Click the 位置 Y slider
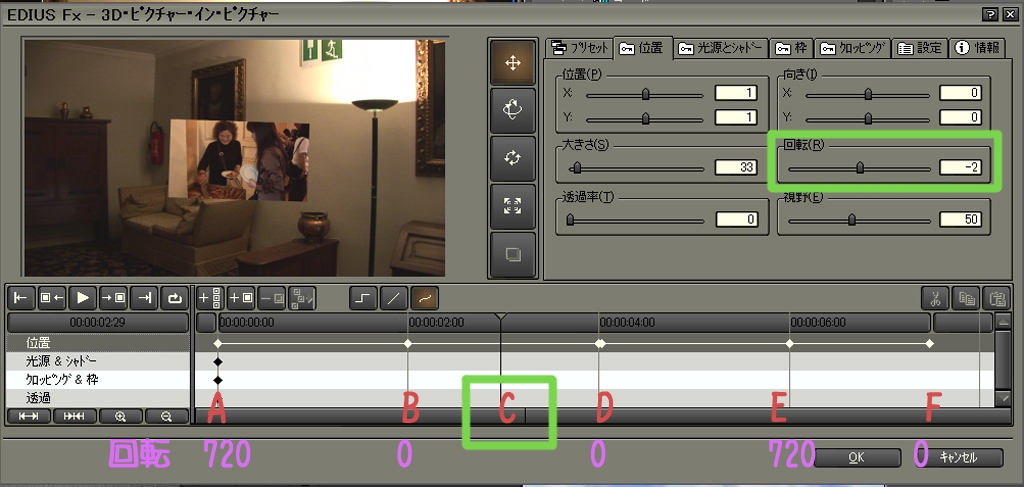Viewport: 1024px width, 487px height. (x=645, y=118)
